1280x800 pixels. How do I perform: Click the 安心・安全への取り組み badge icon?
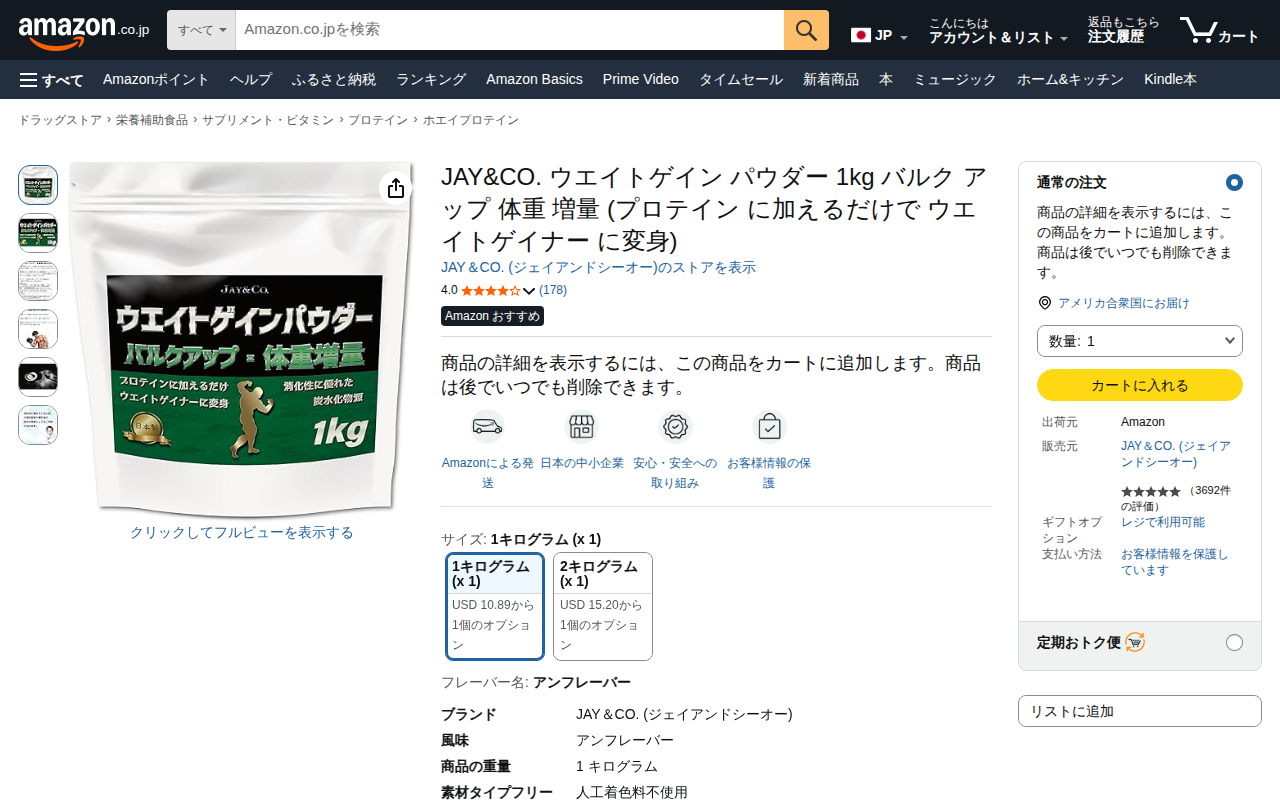[676, 427]
